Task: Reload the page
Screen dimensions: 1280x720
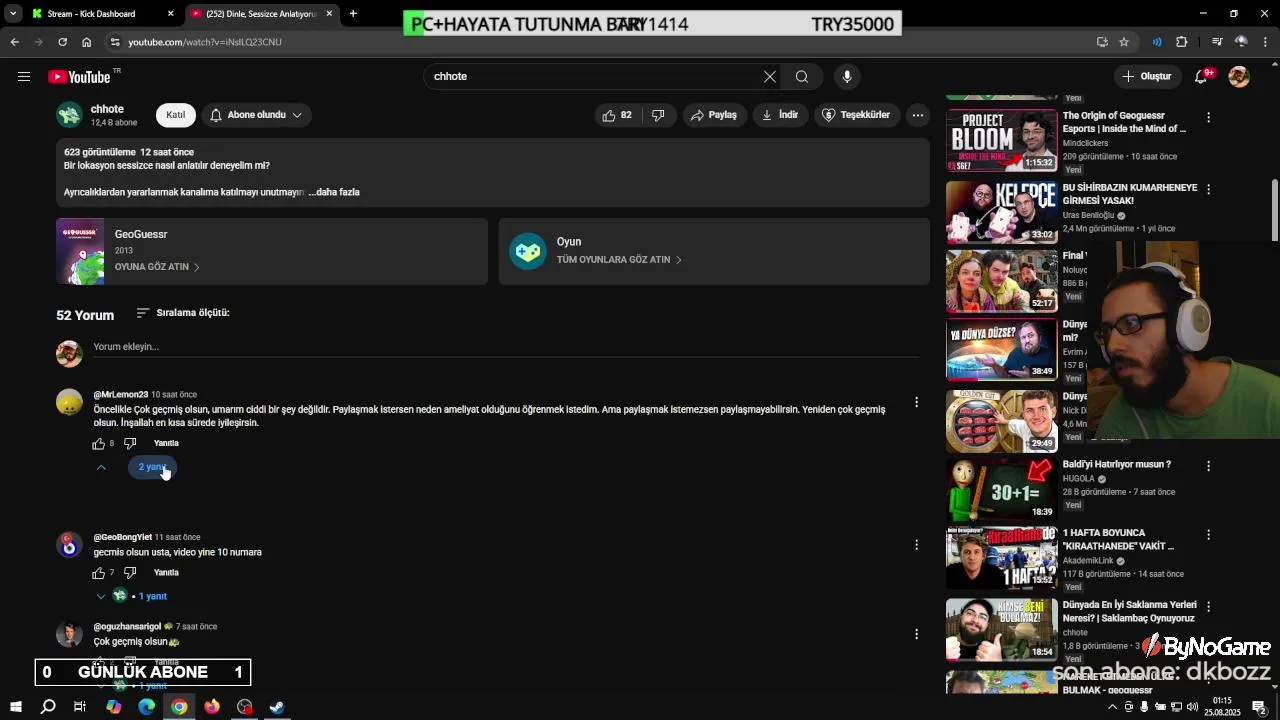Action: 62,42
